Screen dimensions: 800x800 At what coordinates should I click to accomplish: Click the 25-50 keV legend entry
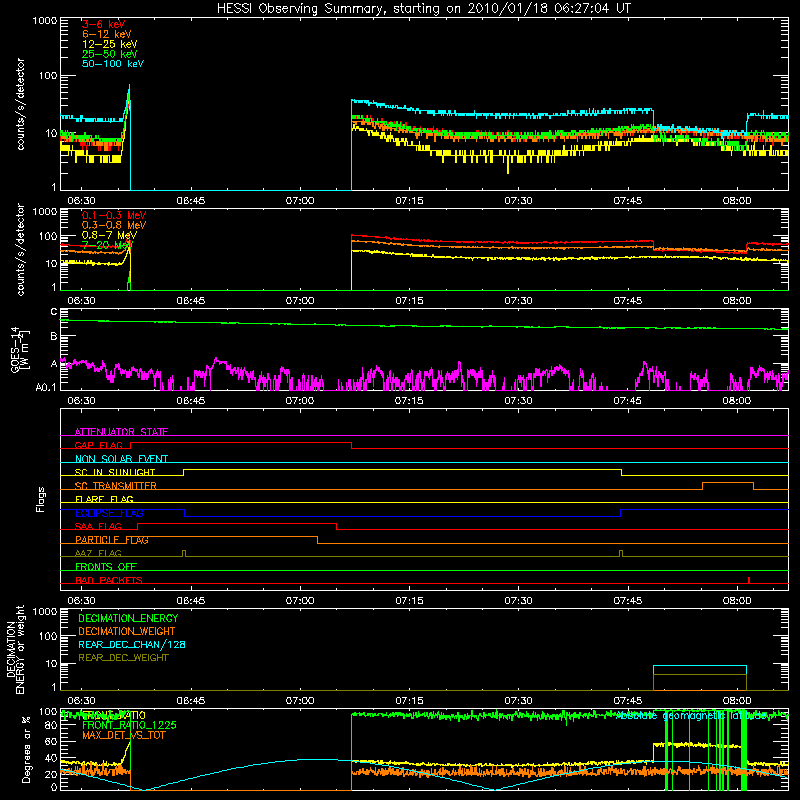[110, 54]
